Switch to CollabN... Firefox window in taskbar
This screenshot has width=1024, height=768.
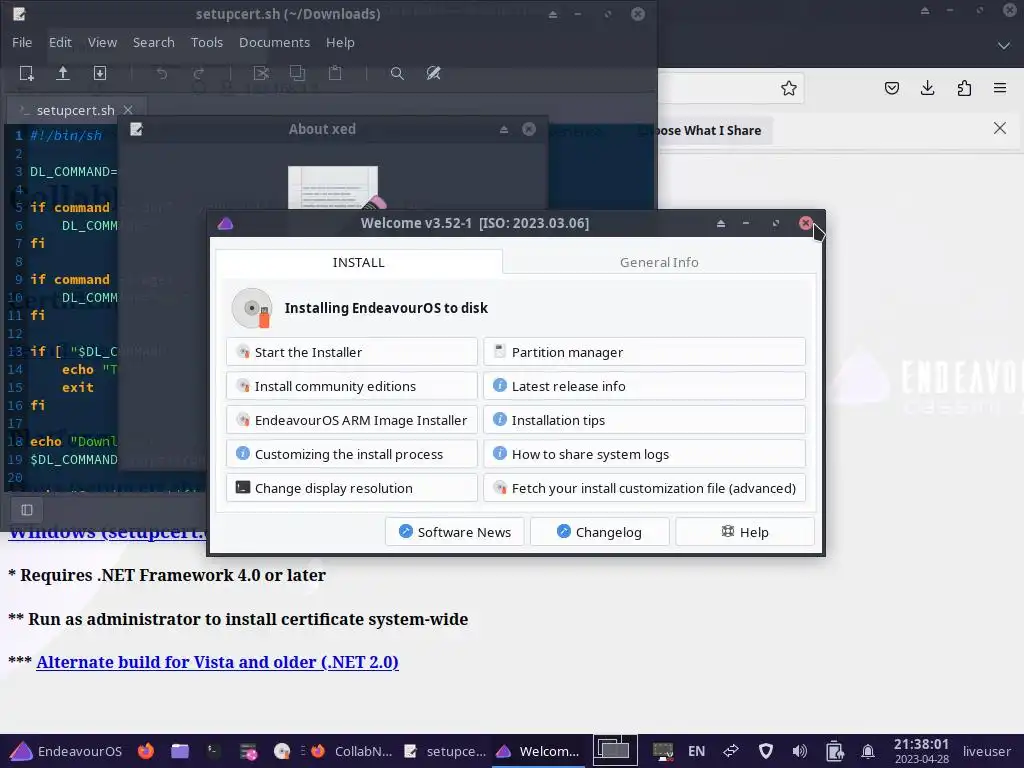click(x=352, y=751)
